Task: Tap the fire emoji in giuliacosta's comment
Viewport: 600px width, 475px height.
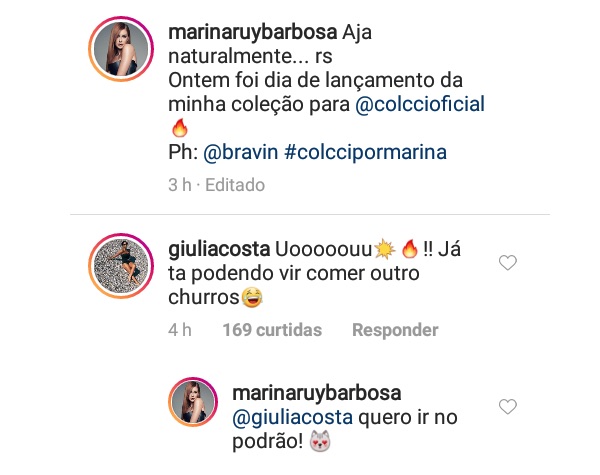Action: tap(409, 249)
